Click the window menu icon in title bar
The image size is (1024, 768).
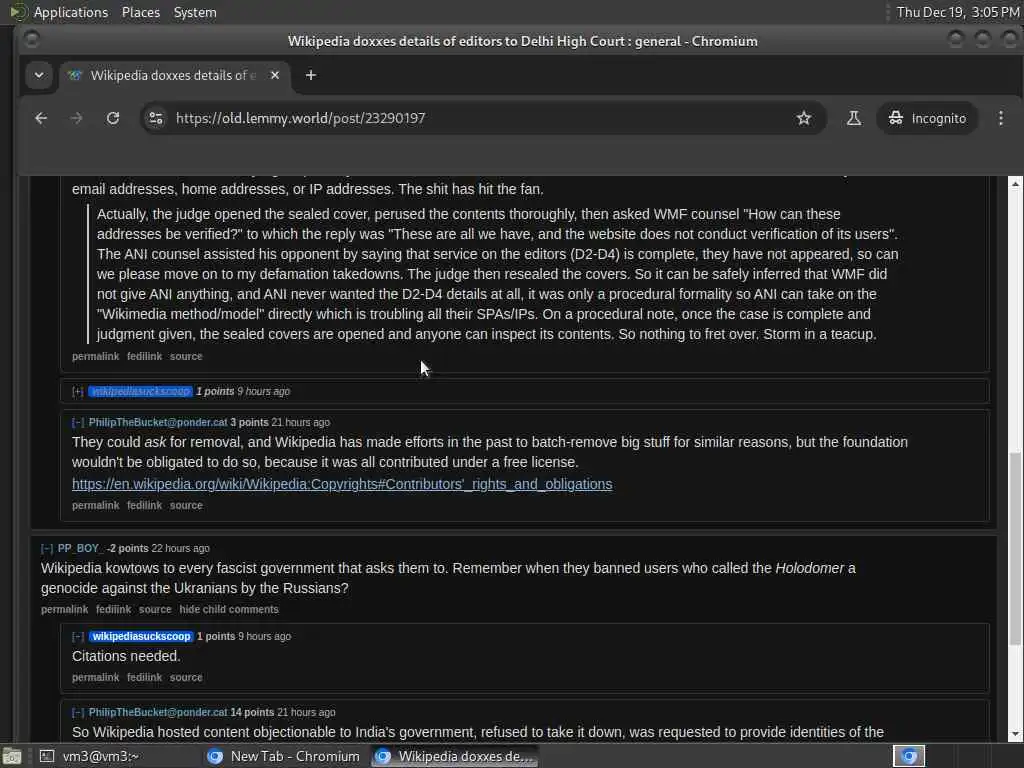31,40
